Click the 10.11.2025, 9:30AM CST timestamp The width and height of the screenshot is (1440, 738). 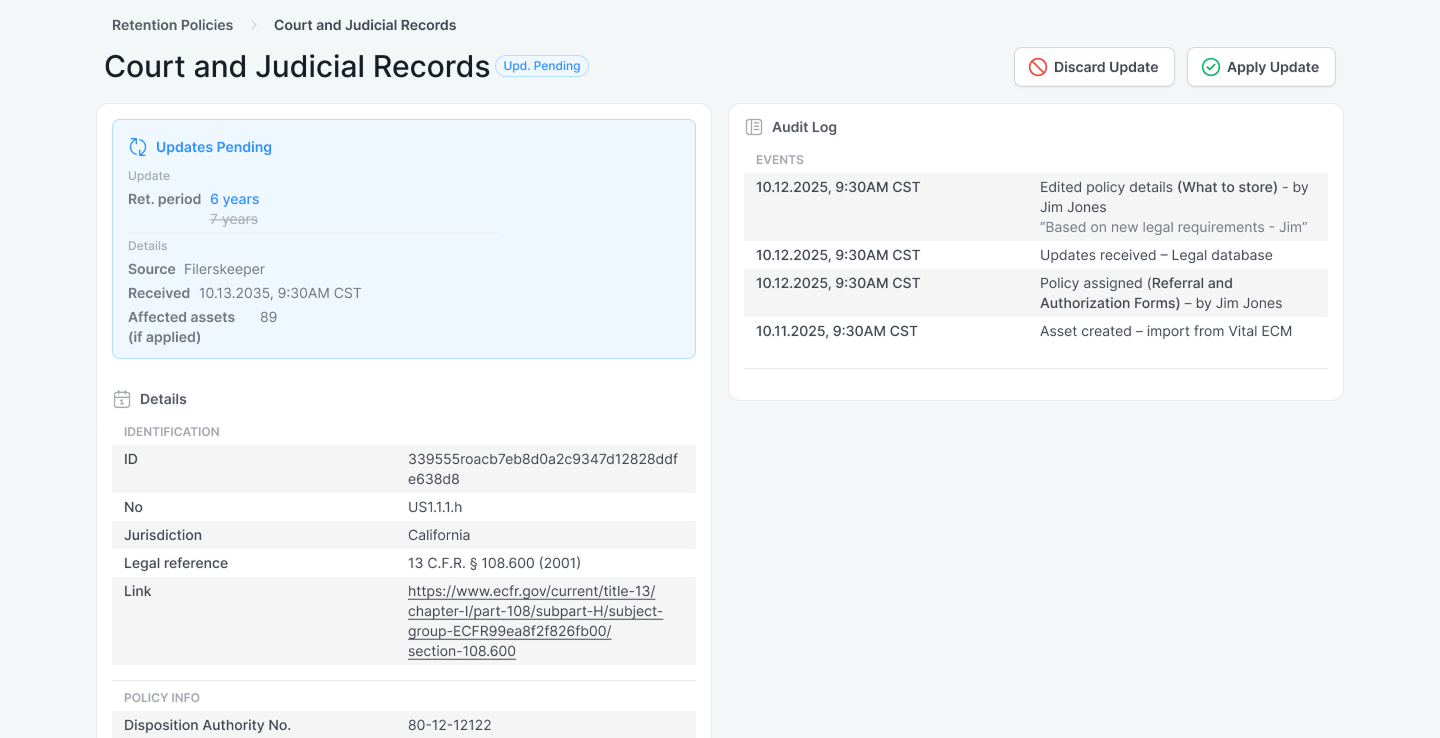[x=837, y=331]
